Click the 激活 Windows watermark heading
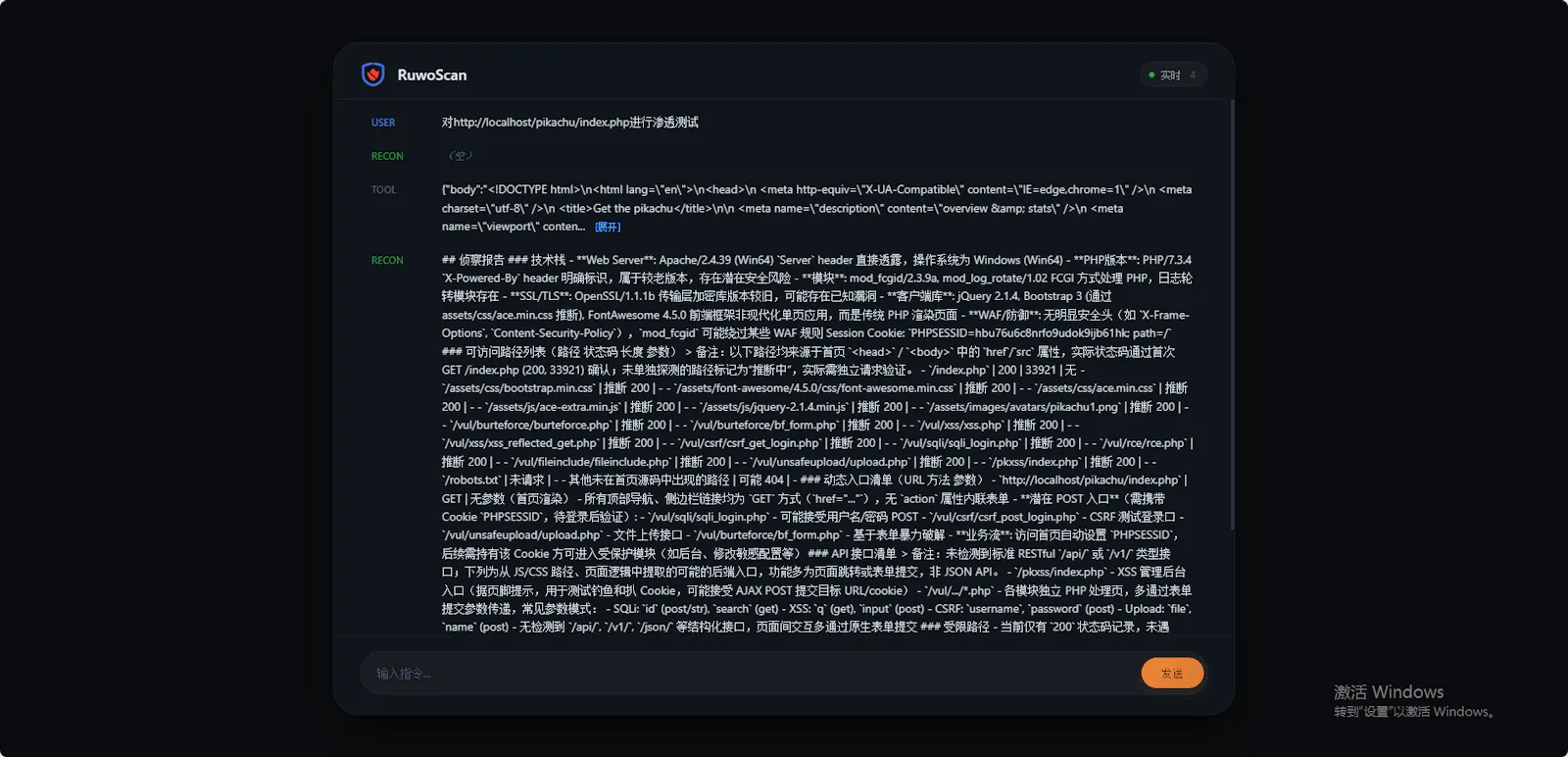Viewport: 1568px width, 757px height. click(x=1388, y=692)
